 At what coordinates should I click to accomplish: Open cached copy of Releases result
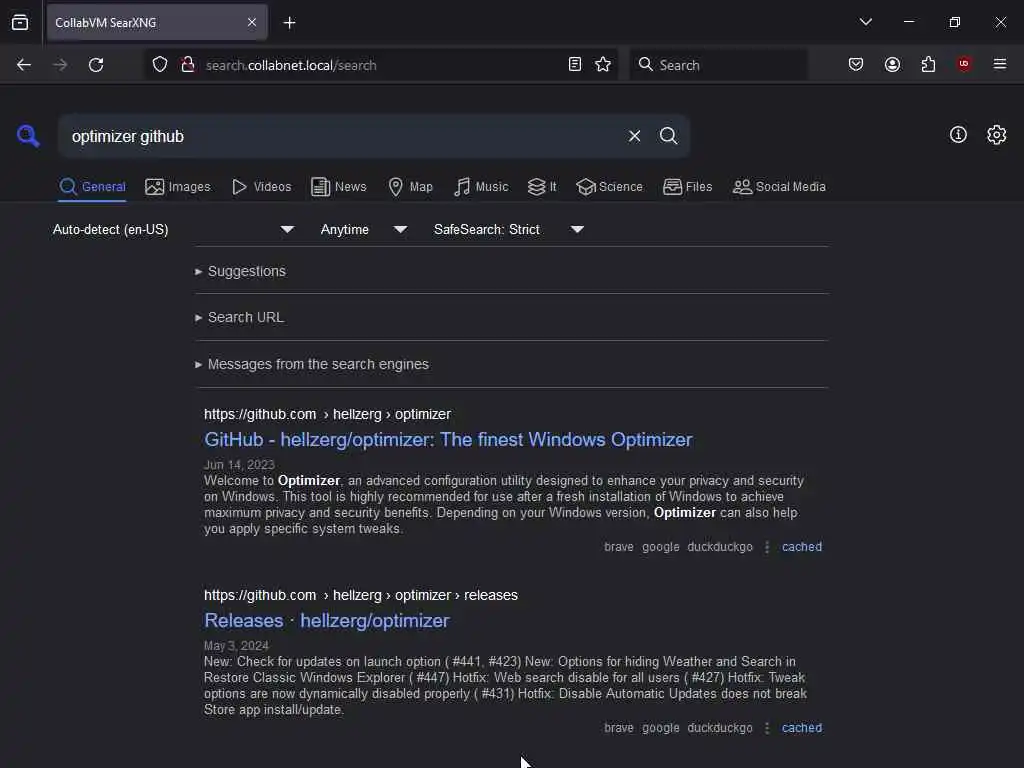801,728
